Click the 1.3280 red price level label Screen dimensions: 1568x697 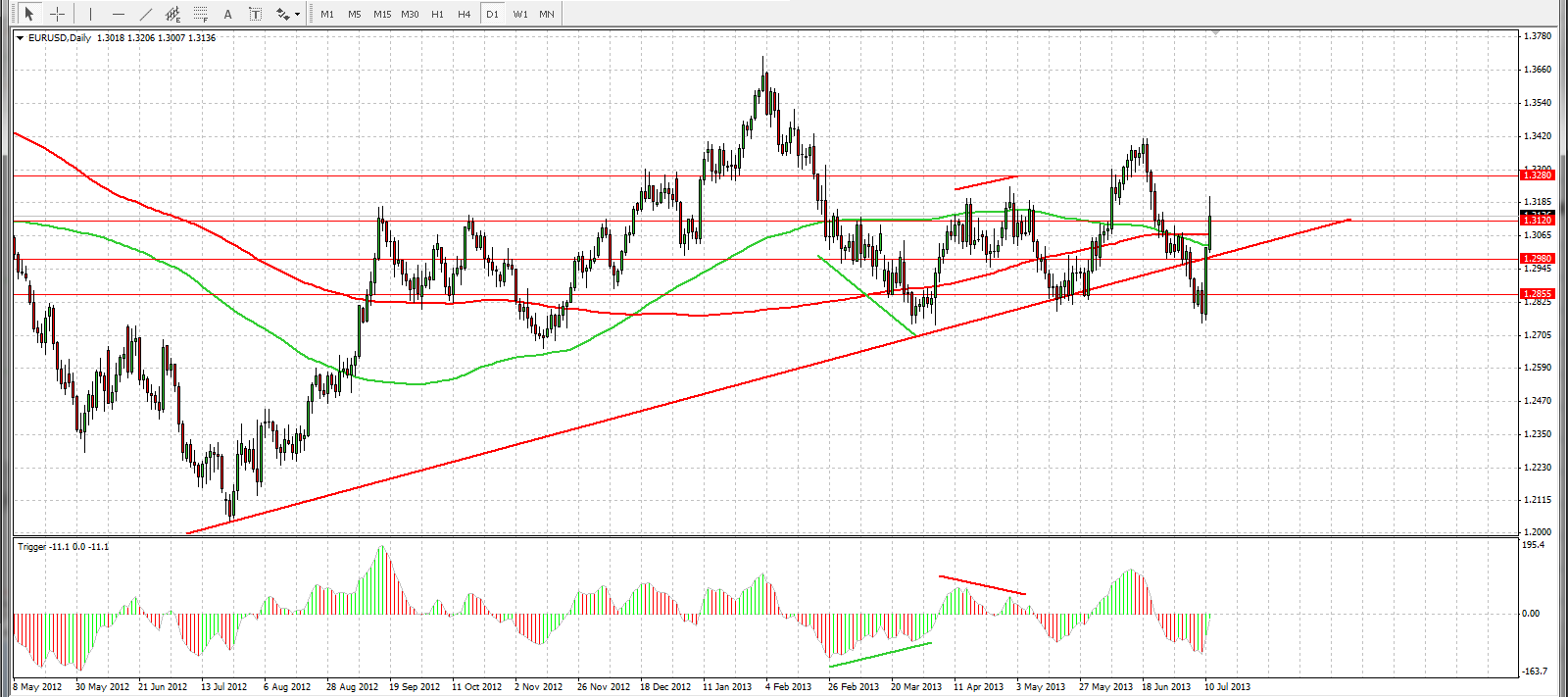(1537, 174)
